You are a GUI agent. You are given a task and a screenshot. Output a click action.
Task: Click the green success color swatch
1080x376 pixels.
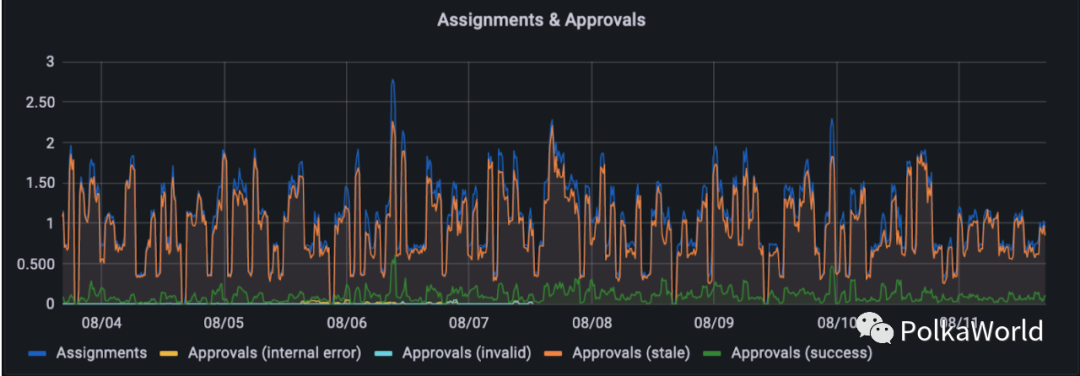[712, 354]
